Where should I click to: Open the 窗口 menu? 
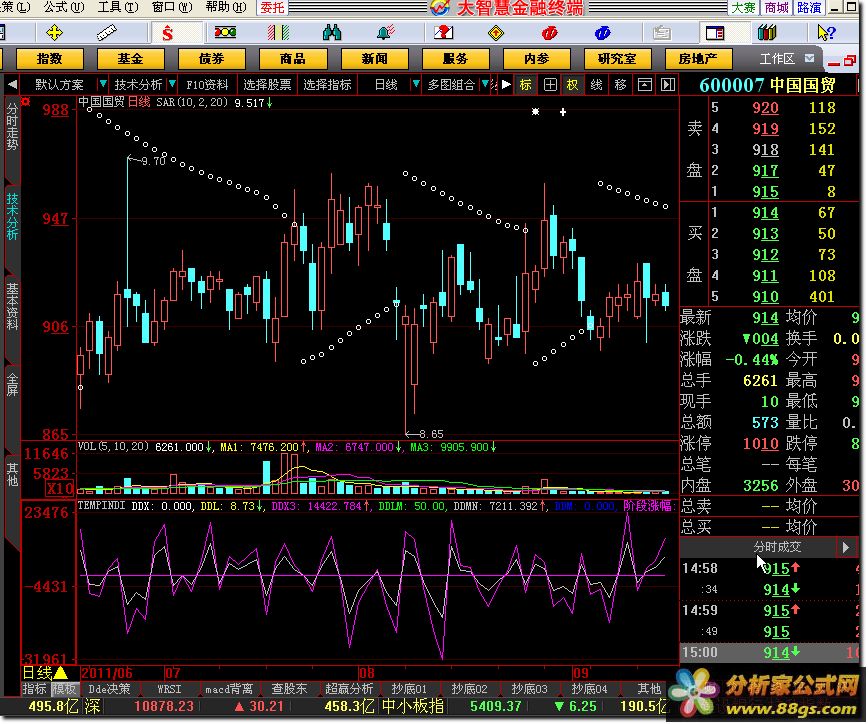[172, 7]
